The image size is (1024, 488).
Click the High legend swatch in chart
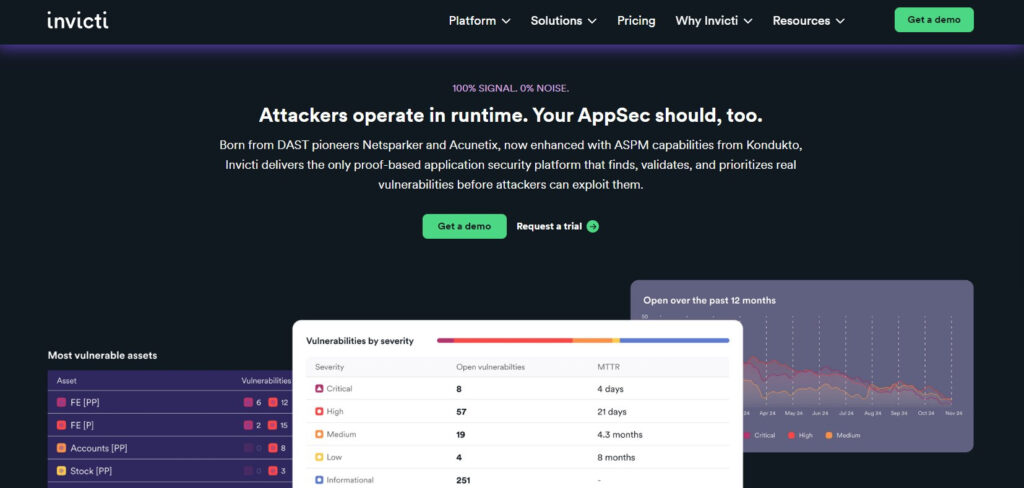[791, 435]
